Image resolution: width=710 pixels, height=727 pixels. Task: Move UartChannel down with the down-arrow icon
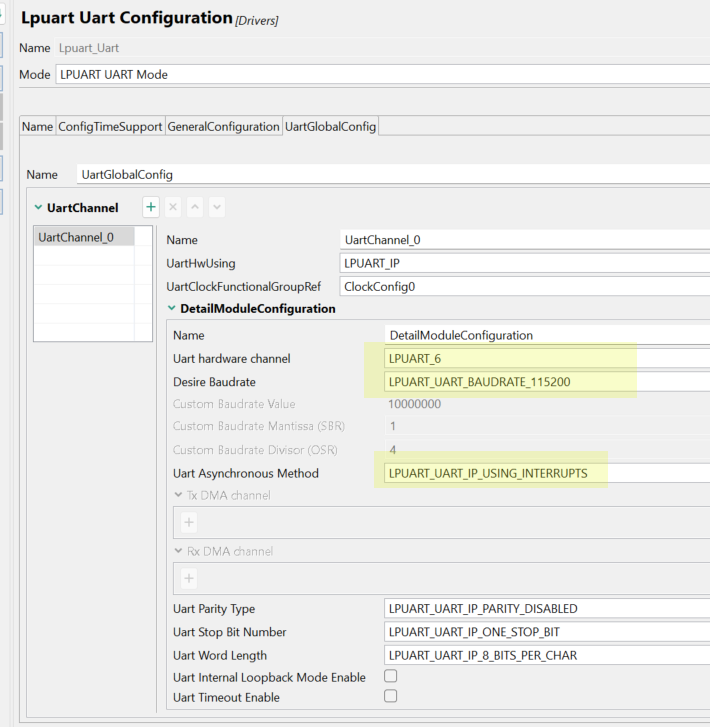click(217, 207)
